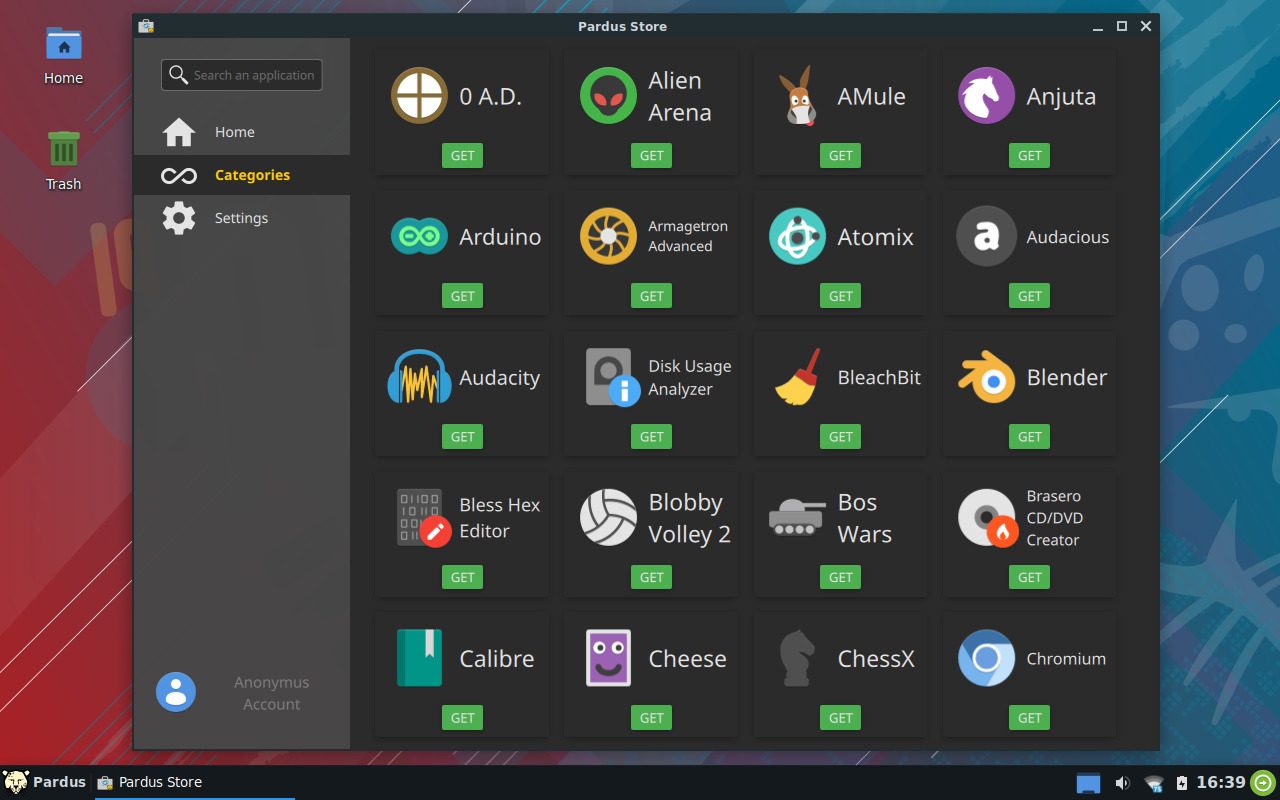
Task: Select the Audacity waveform icon
Action: 418,377
